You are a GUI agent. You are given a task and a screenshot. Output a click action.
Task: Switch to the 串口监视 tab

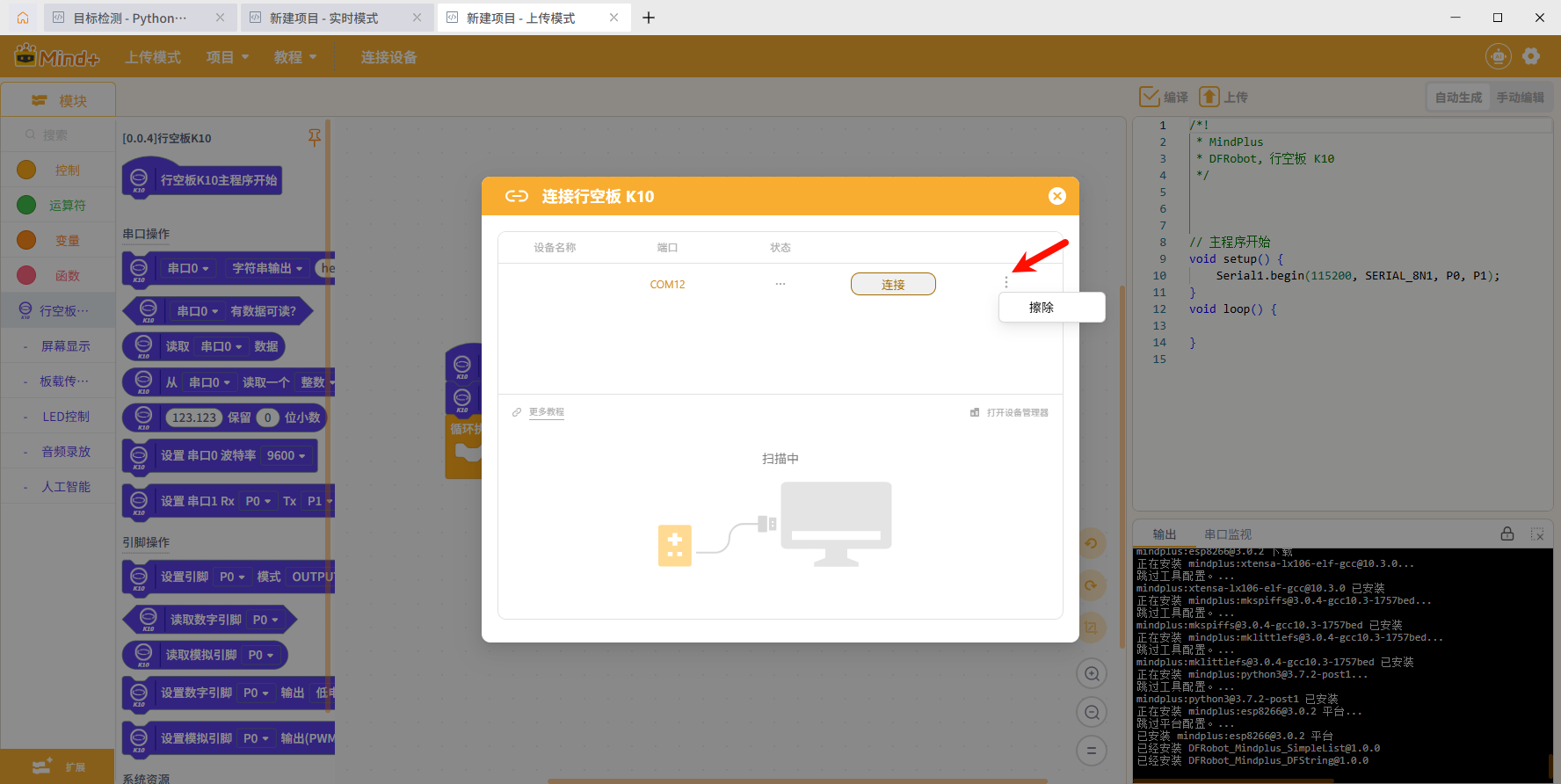coord(1227,534)
